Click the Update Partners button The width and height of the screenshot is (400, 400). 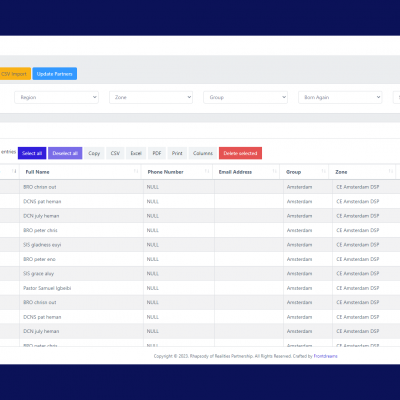click(x=55, y=74)
